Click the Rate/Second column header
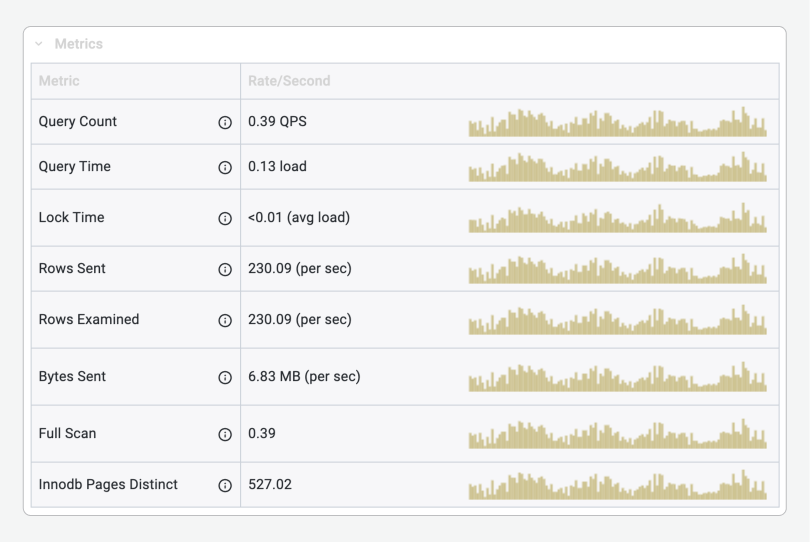Image resolution: width=810 pixels, height=542 pixels. coord(289,81)
